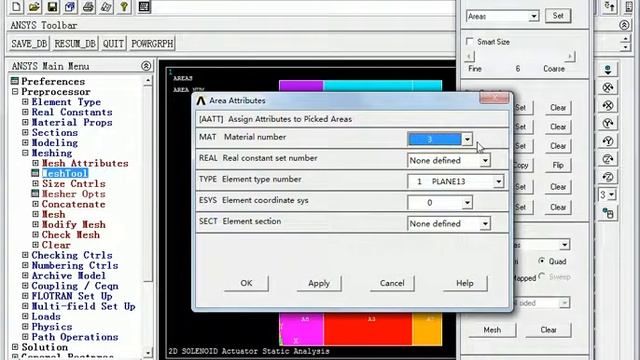This screenshot has width=640, height=360.
Task: Expand the Solution tree node
Action: (x=15, y=347)
